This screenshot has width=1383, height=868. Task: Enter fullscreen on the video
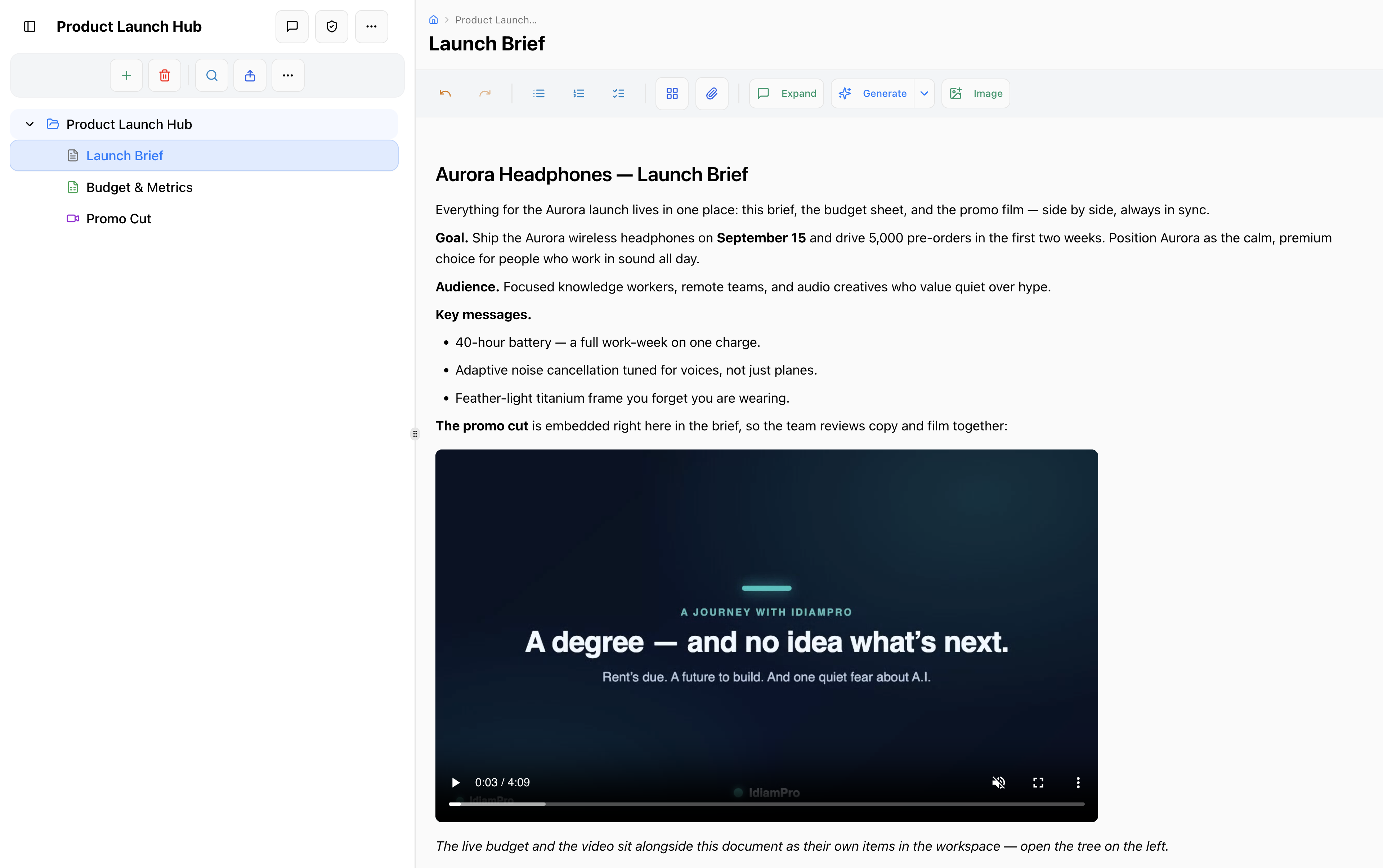(x=1038, y=783)
